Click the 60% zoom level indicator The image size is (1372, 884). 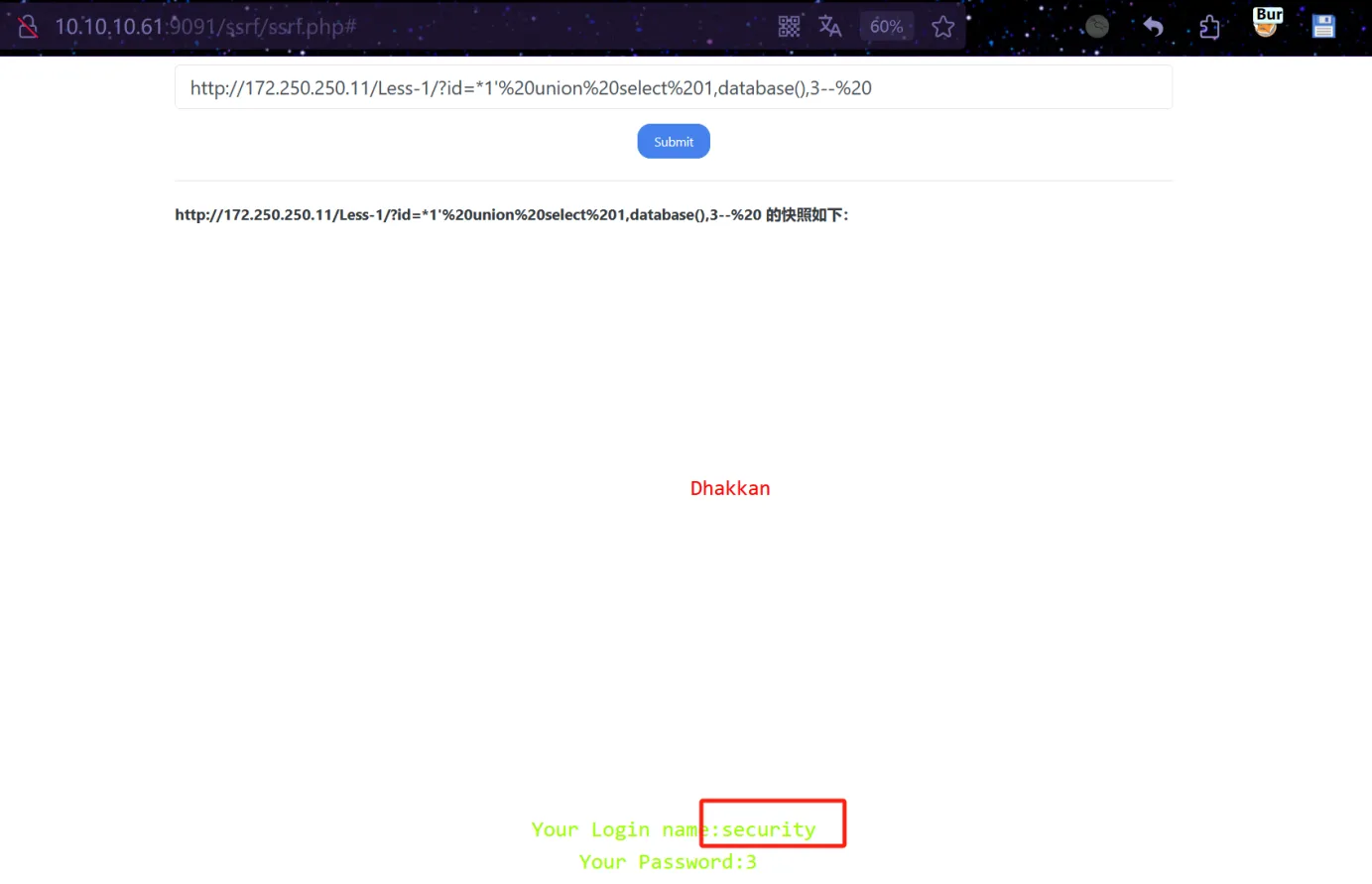(x=886, y=27)
